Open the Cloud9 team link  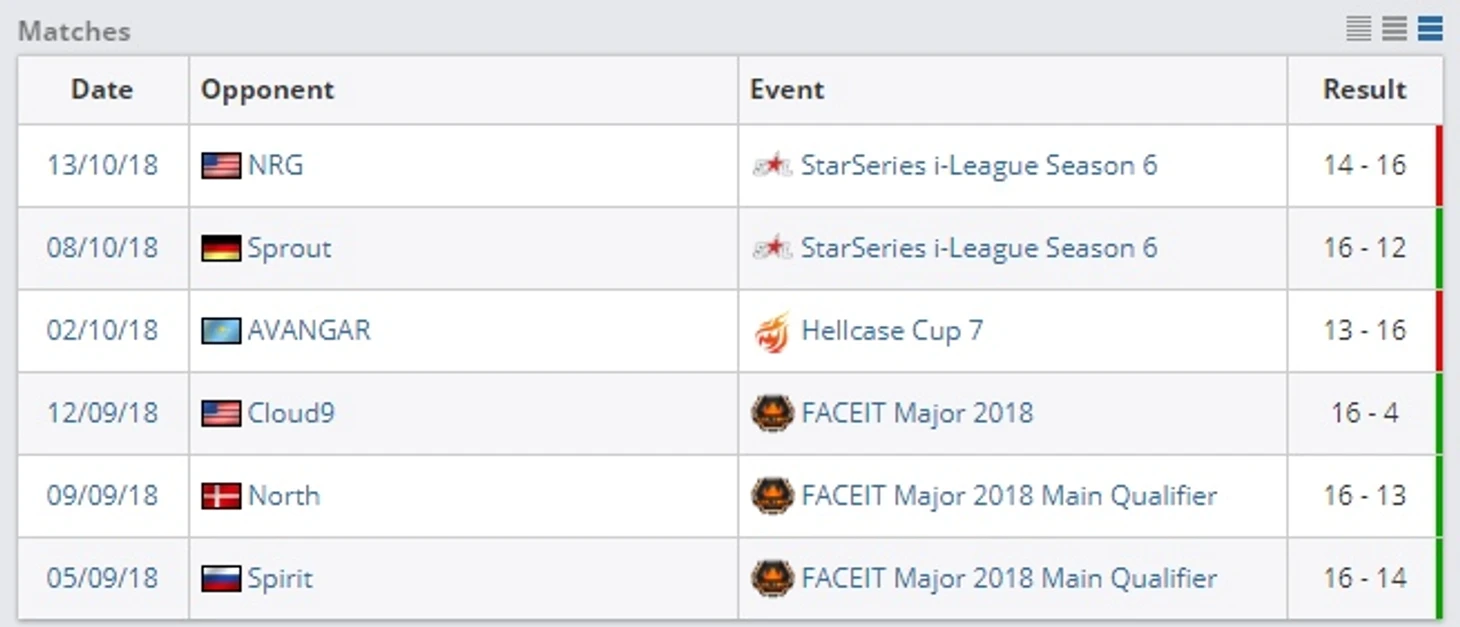click(291, 413)
